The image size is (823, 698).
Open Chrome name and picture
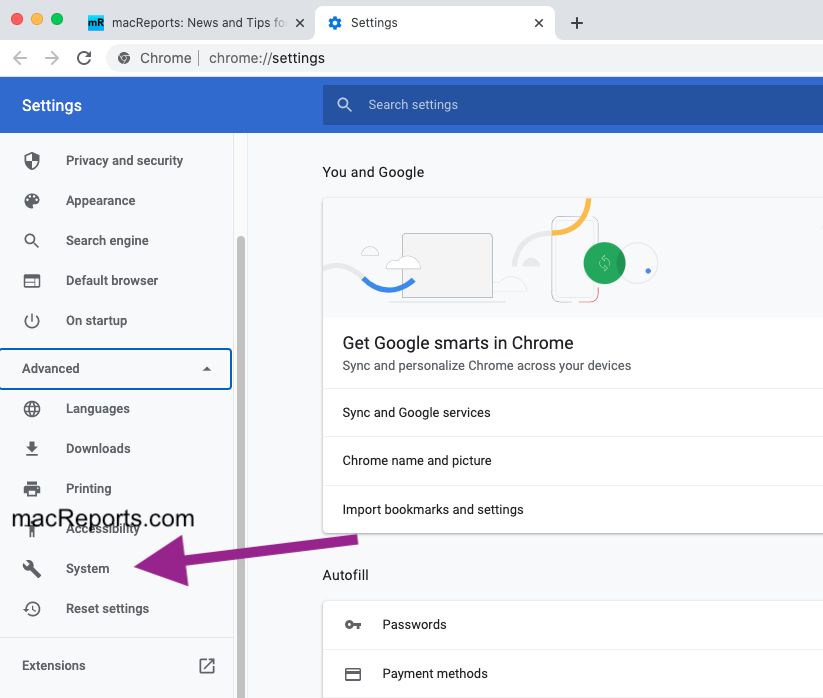point(573,461)
